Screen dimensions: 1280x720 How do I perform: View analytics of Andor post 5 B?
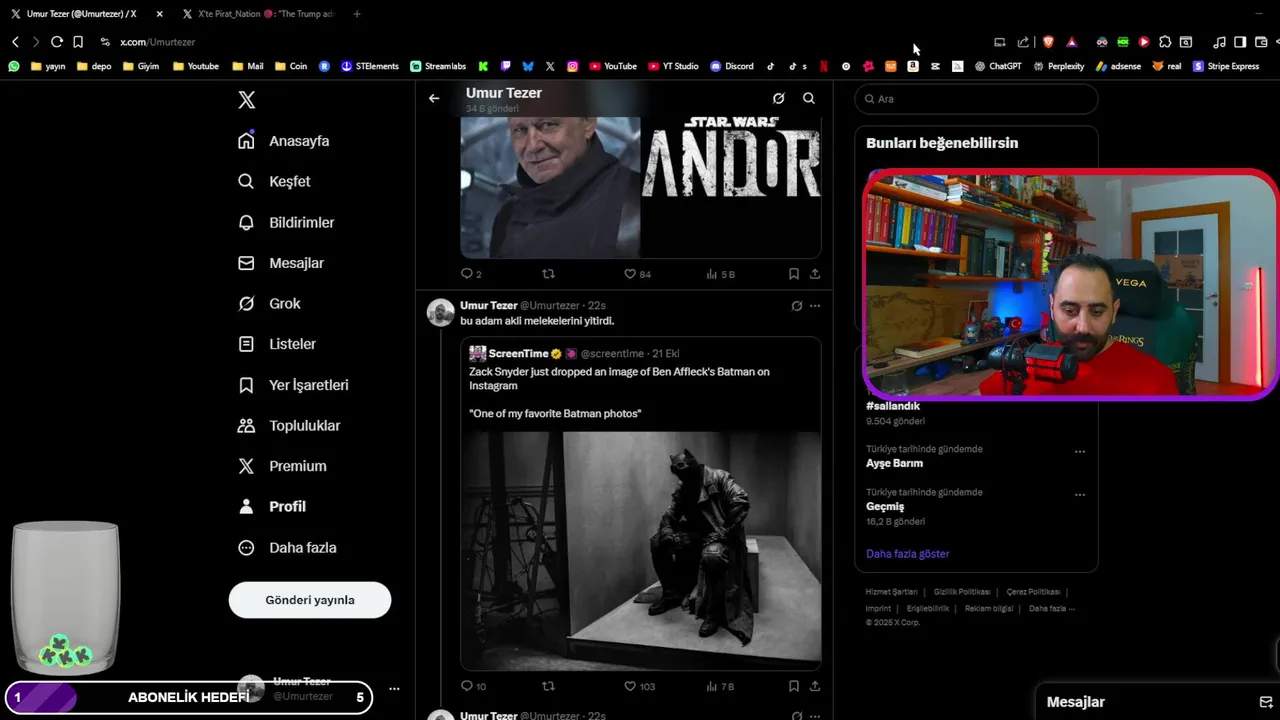pos(720,274)
